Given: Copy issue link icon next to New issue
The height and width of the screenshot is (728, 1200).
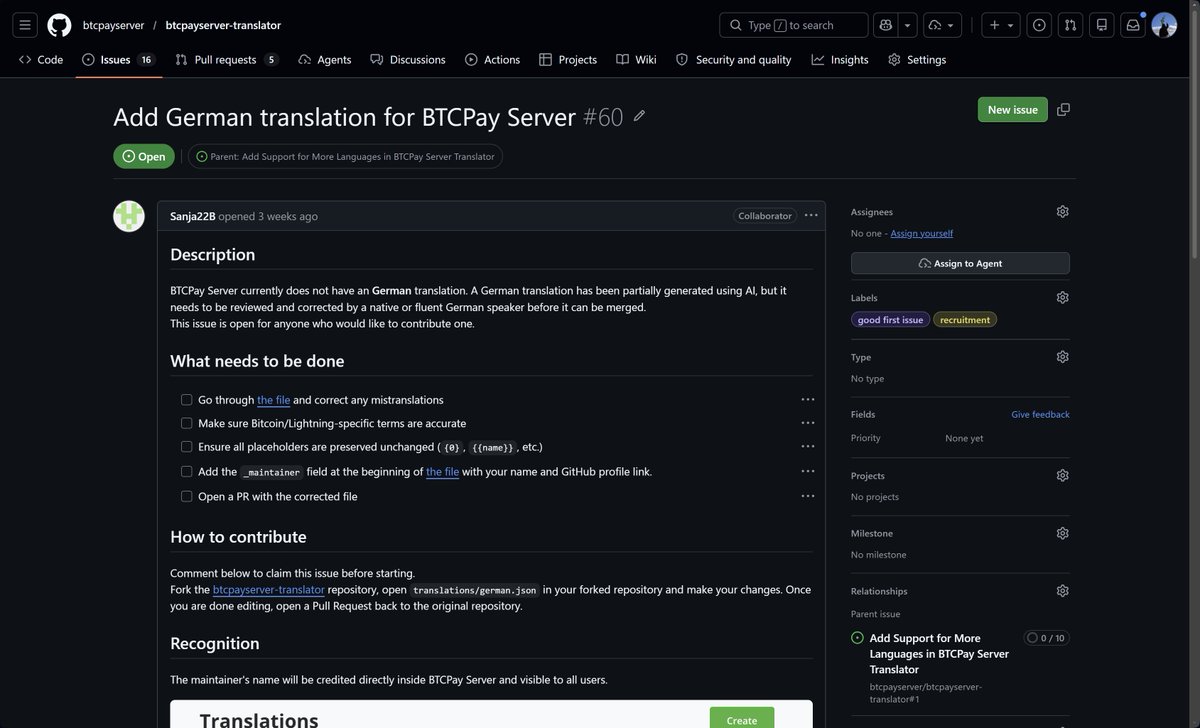Looking at the screenshot, I should coord(1063,109).
